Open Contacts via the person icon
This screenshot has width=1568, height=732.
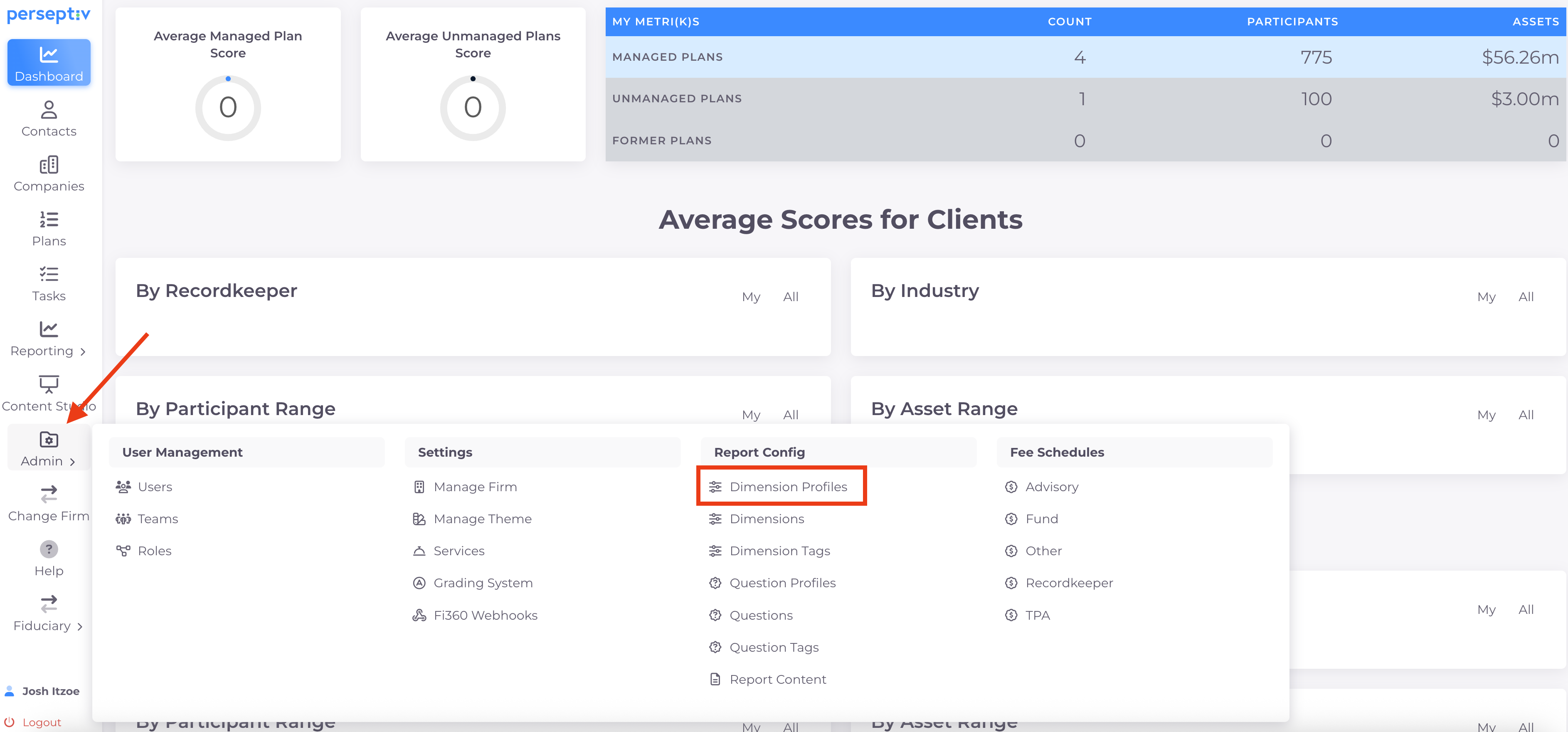tap(49, 110)
